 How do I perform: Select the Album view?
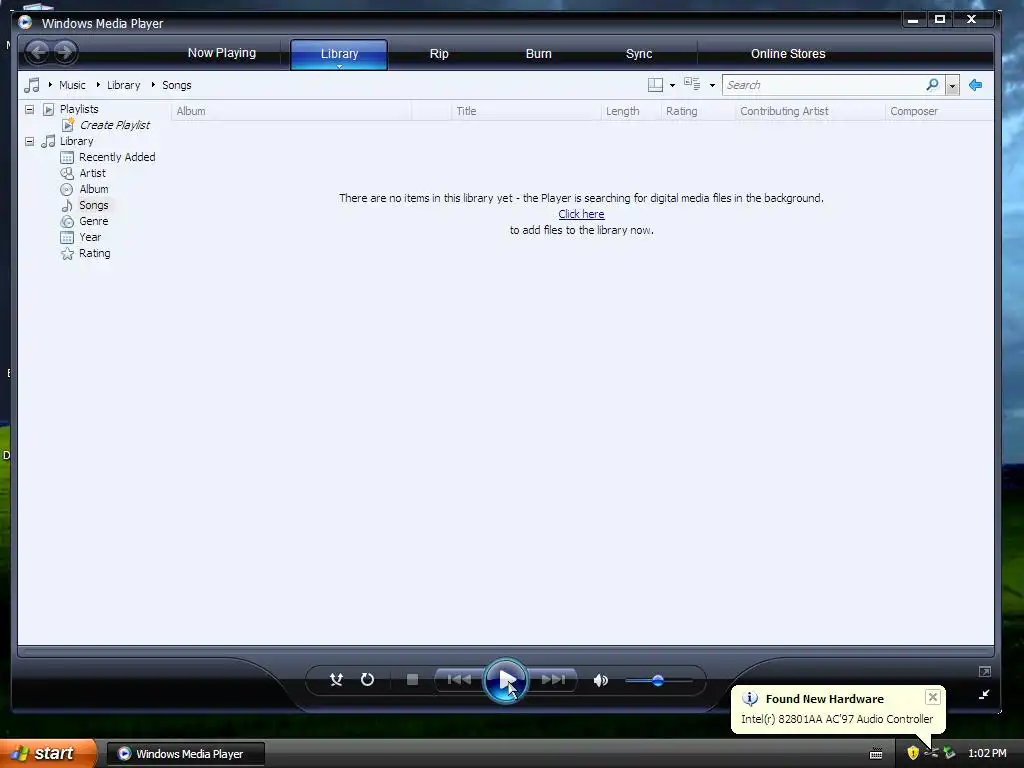93,189
